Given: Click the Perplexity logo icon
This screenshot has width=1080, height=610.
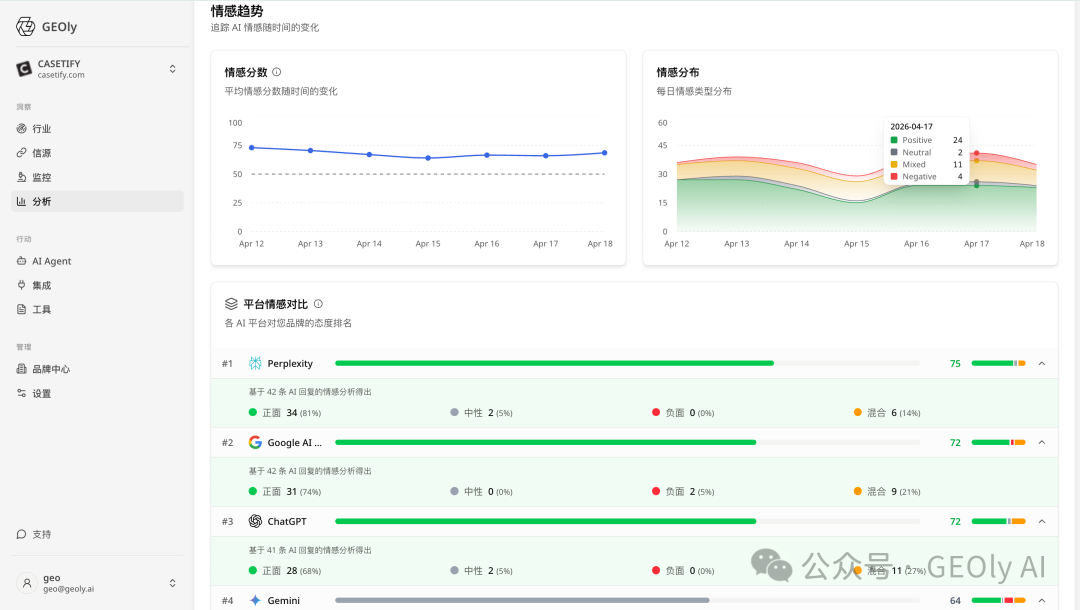Looking at the screenshot, I should pos(255,364).
